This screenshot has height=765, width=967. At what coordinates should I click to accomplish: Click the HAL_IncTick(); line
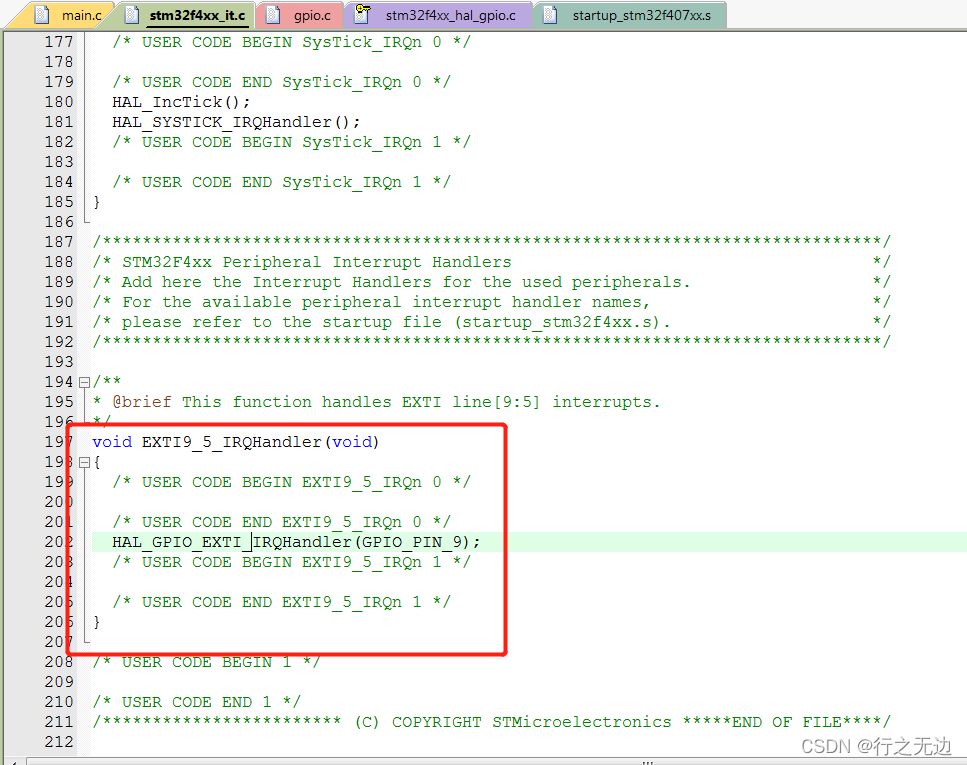coord(181,102)
